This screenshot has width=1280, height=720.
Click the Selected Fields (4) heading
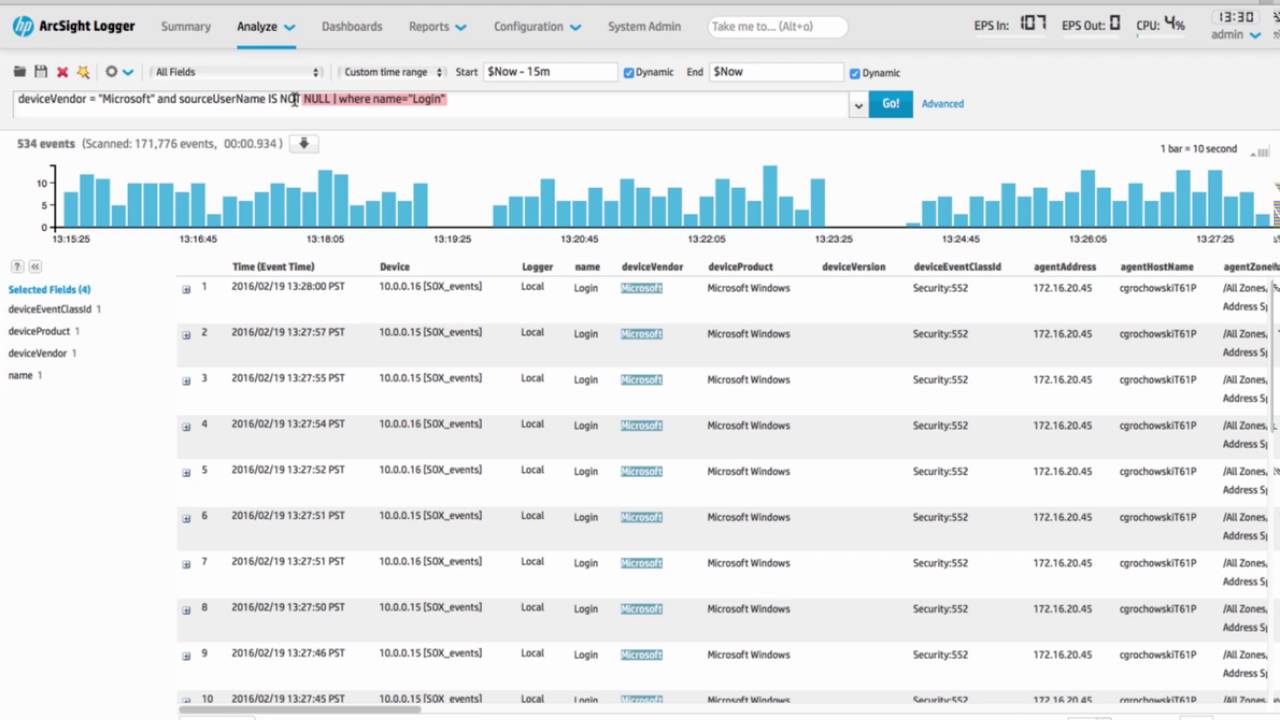click(x=50, y=290)
